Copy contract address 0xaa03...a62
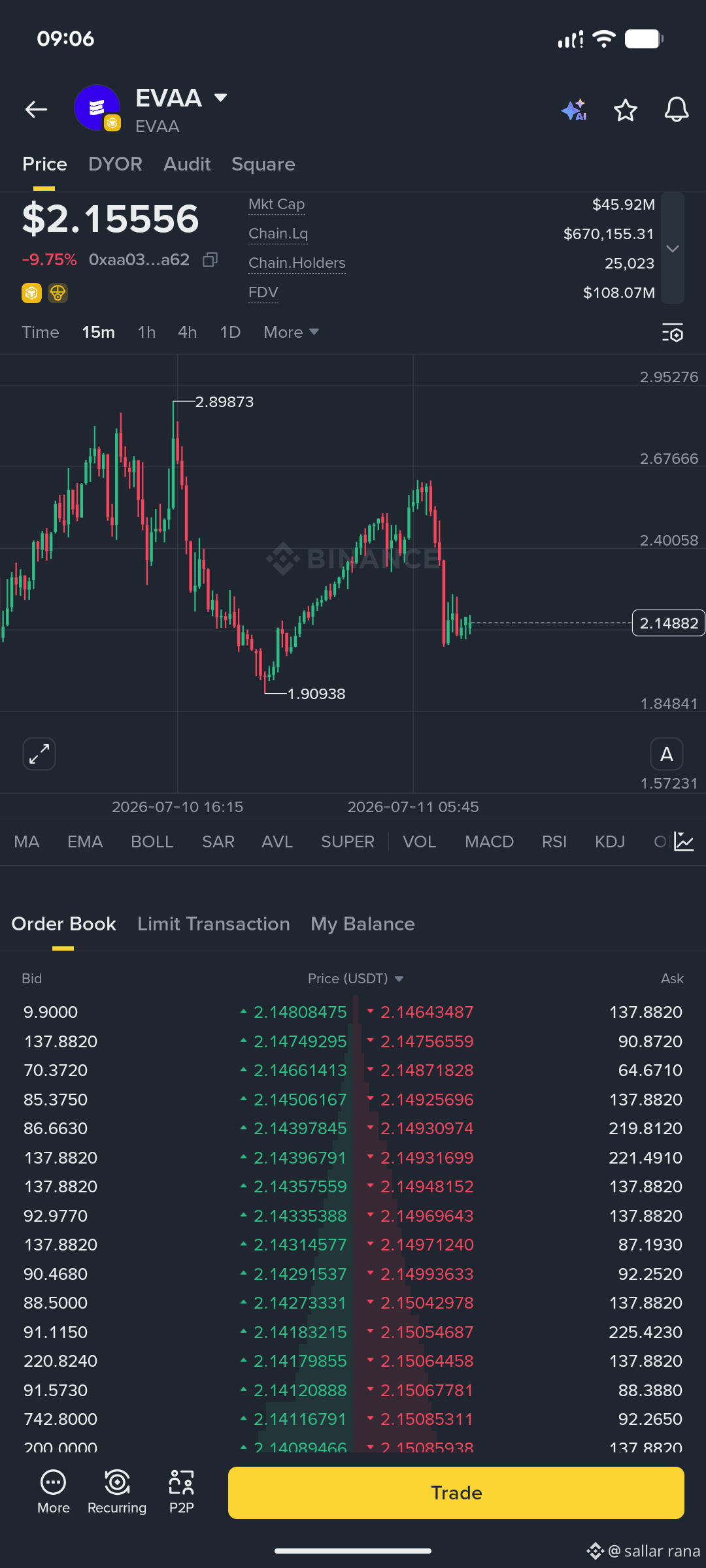 (210, 260)
